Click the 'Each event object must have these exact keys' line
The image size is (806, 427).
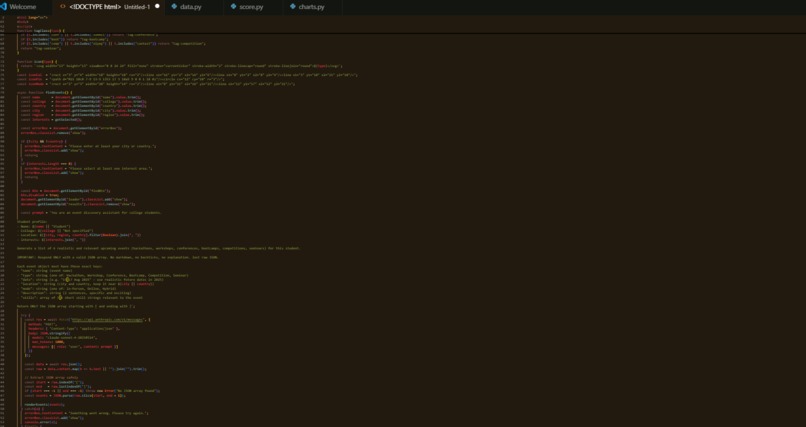click(x=60, y=266)
